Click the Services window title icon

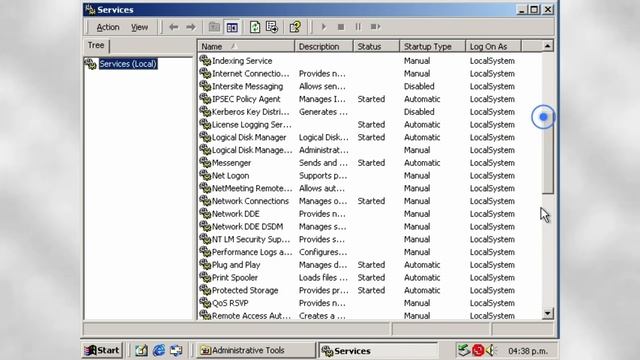[91, 9]
